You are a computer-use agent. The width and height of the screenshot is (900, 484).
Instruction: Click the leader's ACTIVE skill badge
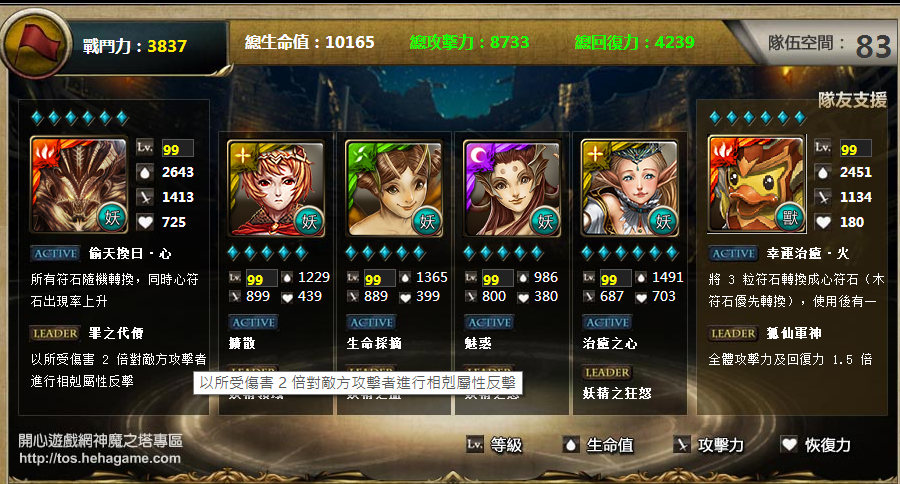(55, 253)
